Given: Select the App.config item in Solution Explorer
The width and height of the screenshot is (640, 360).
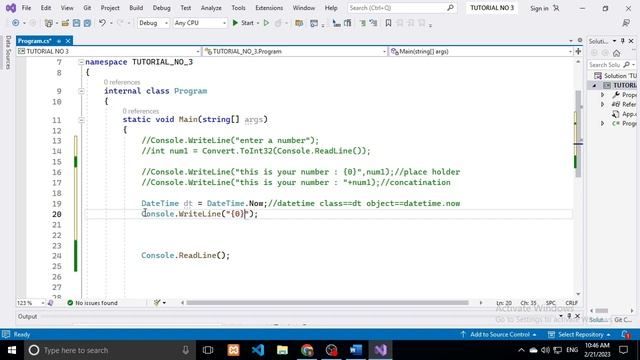Looking at the screenshot, I should point(624,114).
